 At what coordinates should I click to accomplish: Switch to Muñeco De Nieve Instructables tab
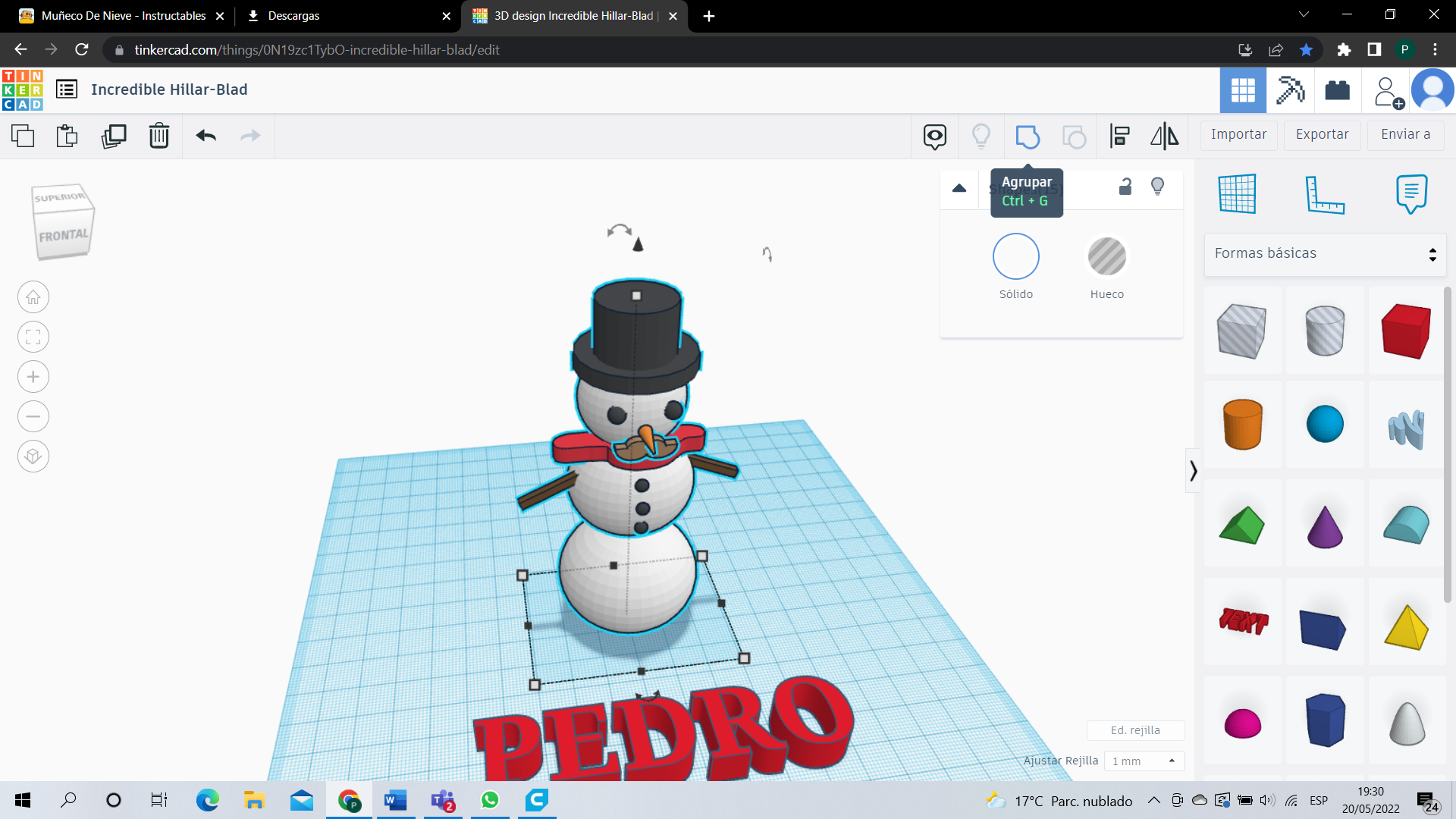[121, 16]
